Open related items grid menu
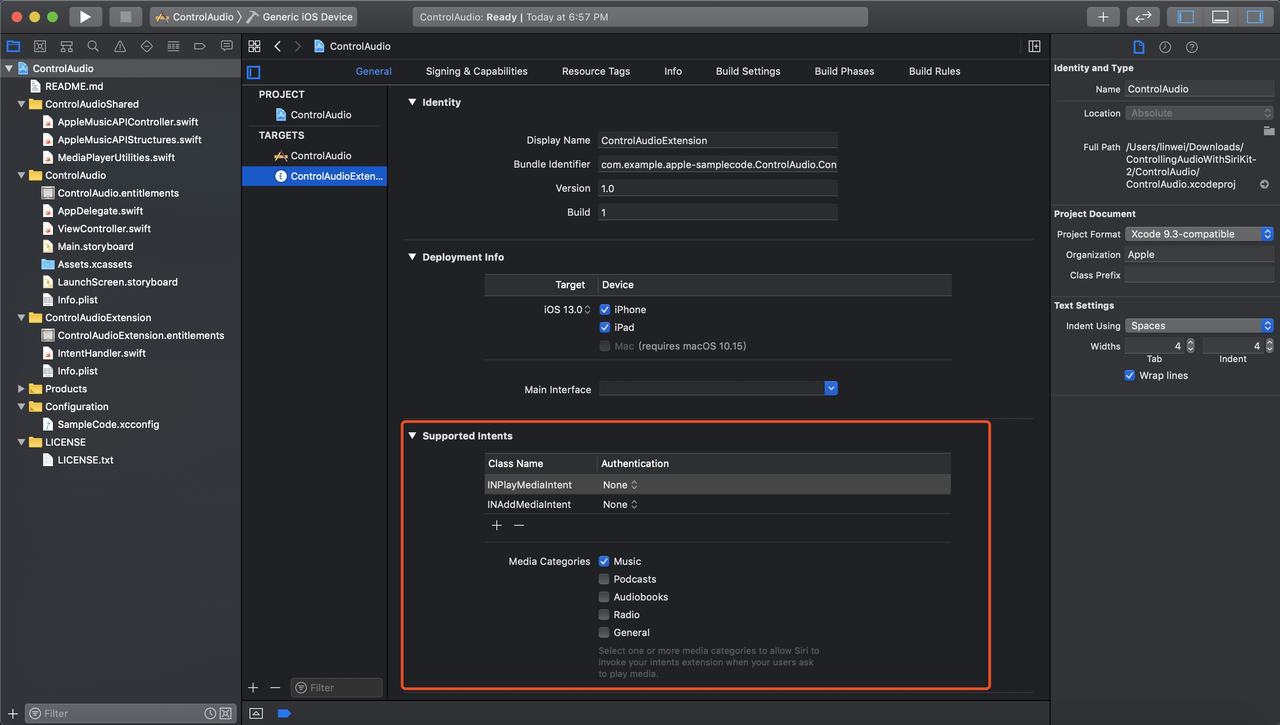 coord(255,46)
